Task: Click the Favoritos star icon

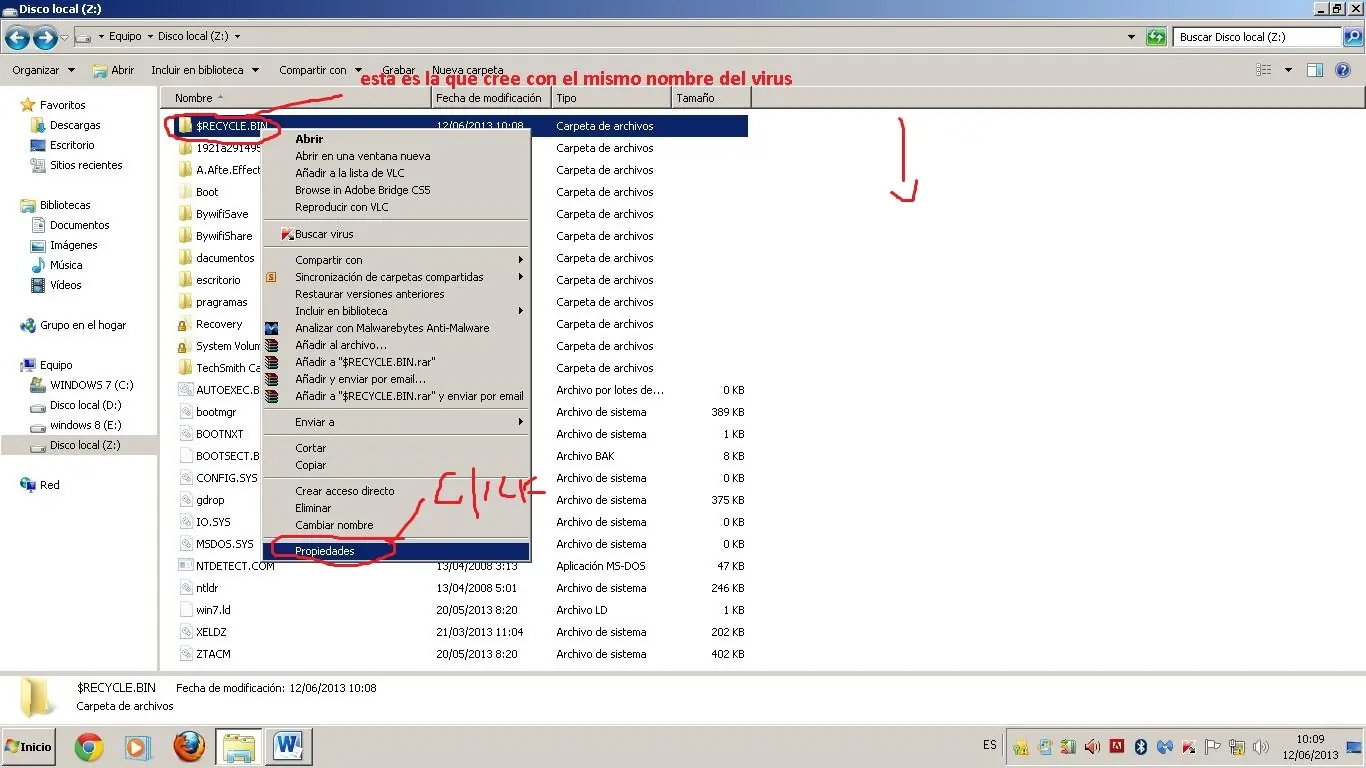Action: tap(28, 105)
